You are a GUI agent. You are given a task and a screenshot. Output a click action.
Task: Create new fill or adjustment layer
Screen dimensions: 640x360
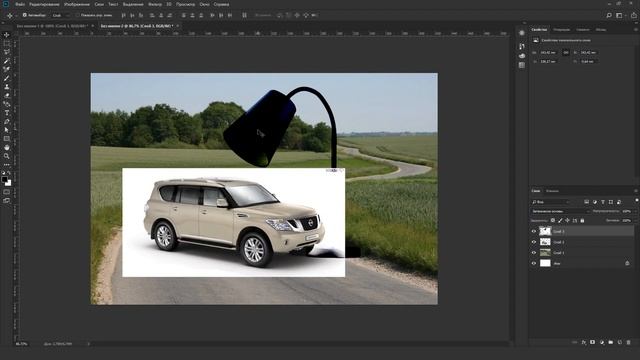coord(602,342)
